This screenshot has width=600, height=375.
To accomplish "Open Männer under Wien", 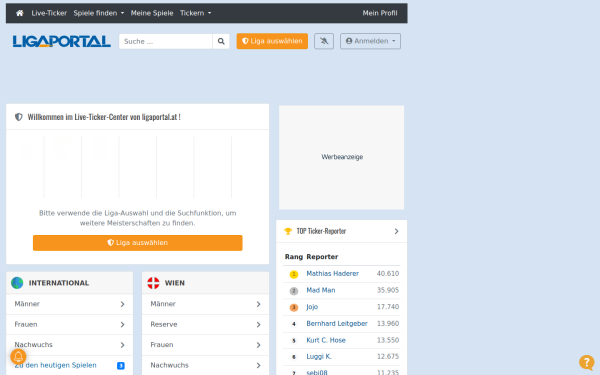I will click(x=205, y=304).
